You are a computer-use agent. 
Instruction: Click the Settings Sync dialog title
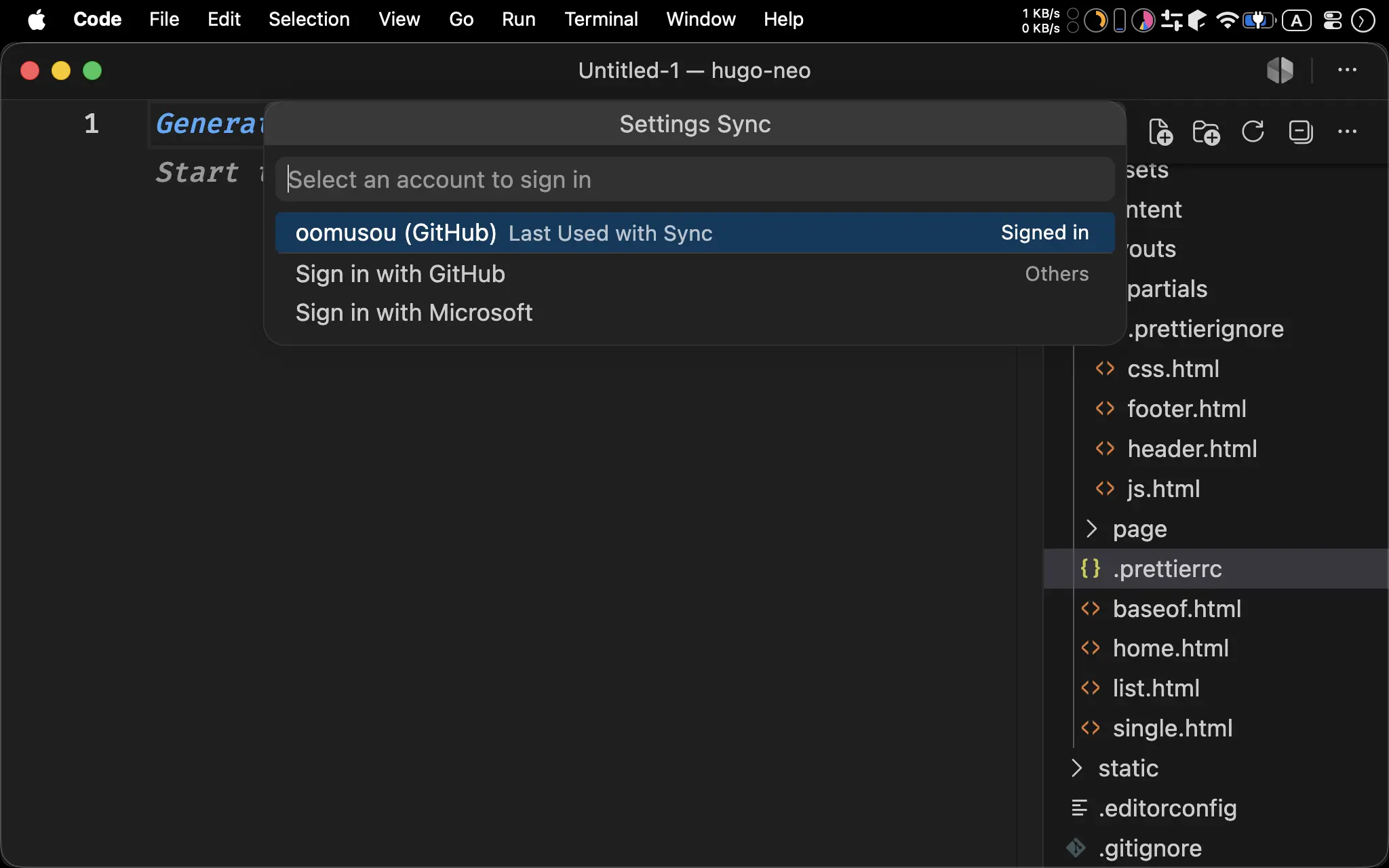coord(694,124)
